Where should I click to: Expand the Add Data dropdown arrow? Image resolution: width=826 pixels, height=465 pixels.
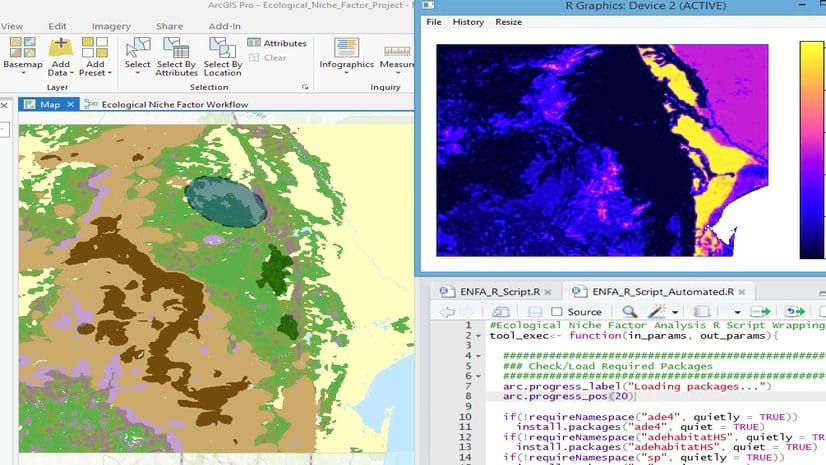coord(72,73)
